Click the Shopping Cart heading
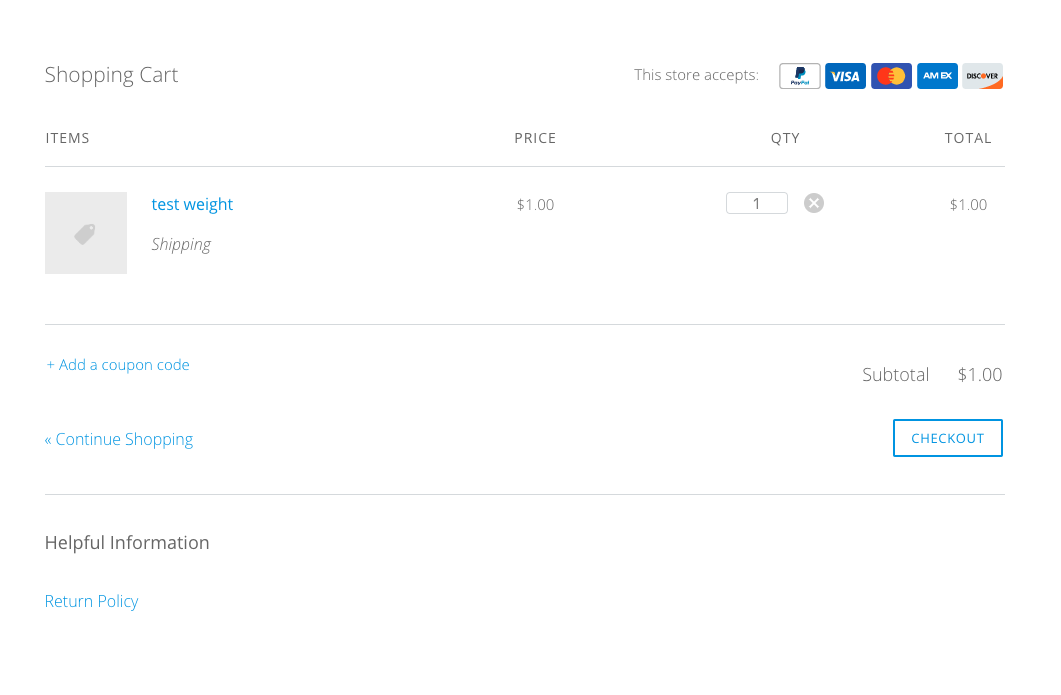1061x695 pixels. 112,75
